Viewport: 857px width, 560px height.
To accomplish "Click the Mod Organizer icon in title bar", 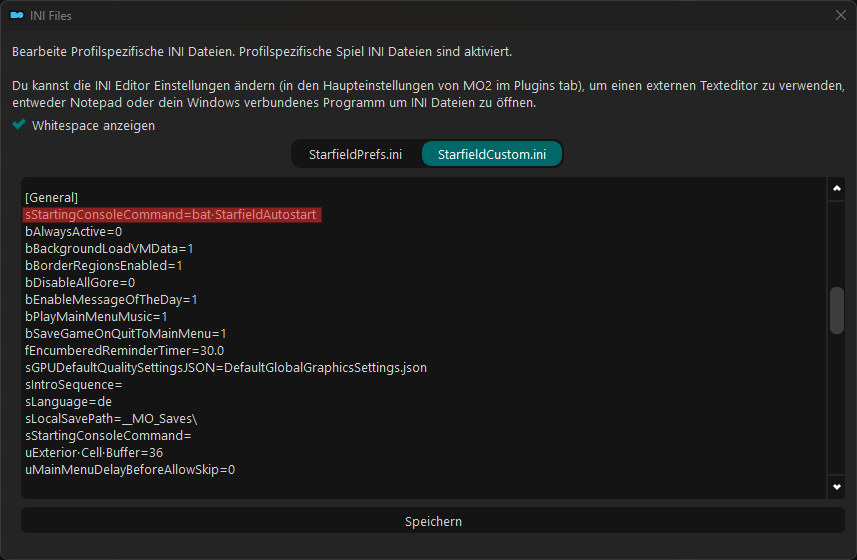I will [17, 15].
